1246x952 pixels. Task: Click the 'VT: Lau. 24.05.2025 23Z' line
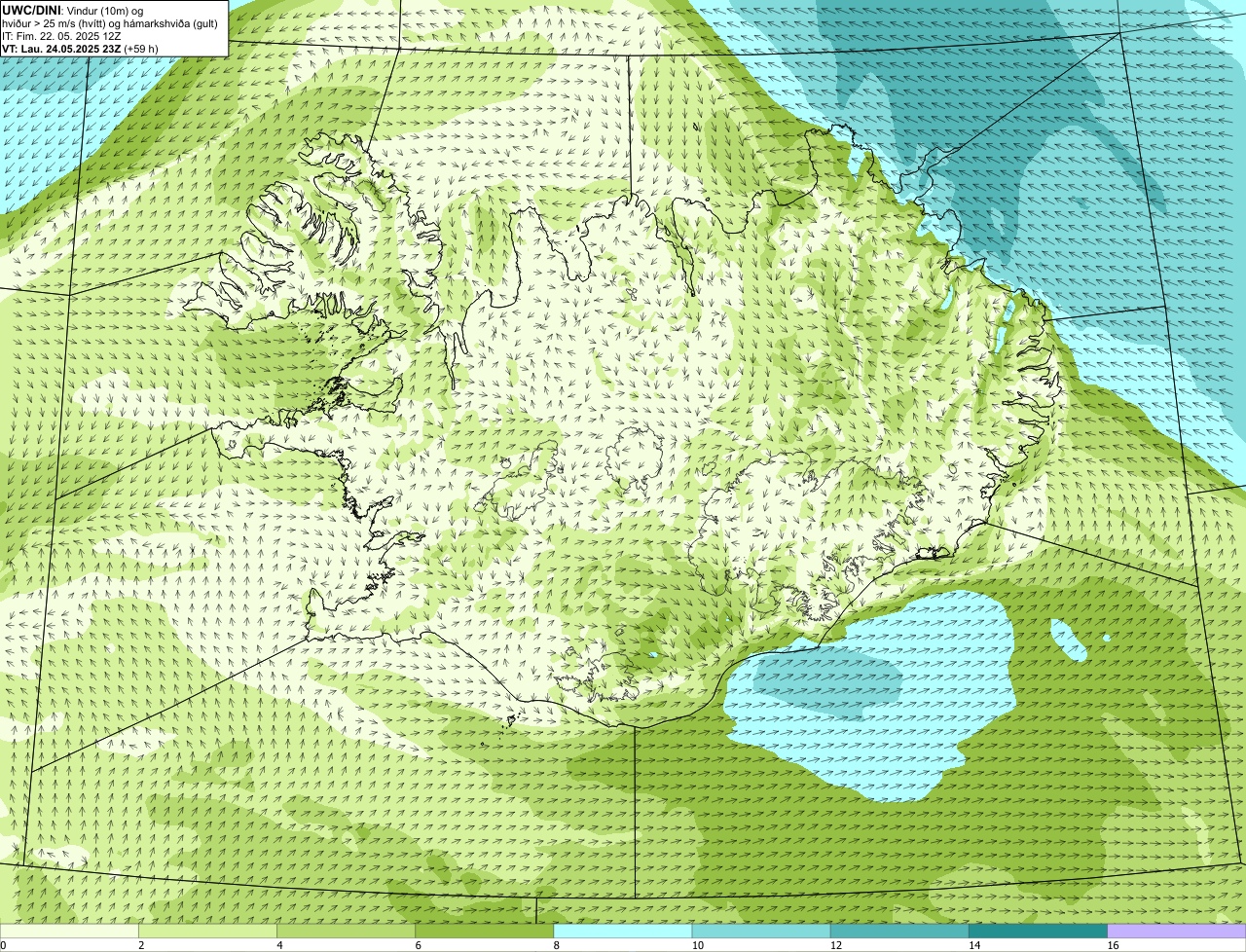coord(61,49)
